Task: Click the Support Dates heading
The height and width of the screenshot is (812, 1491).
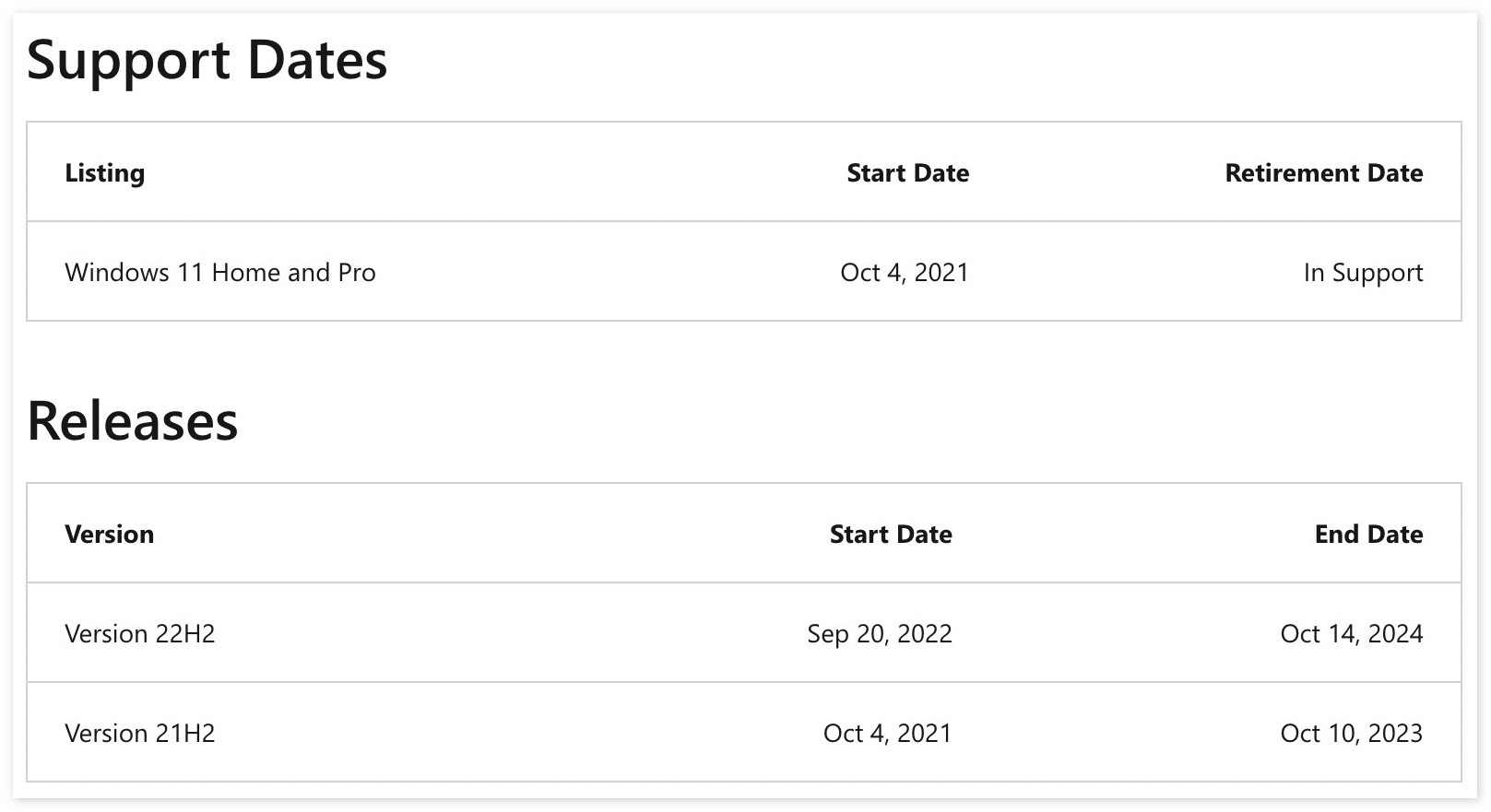Action: (207, 61)
